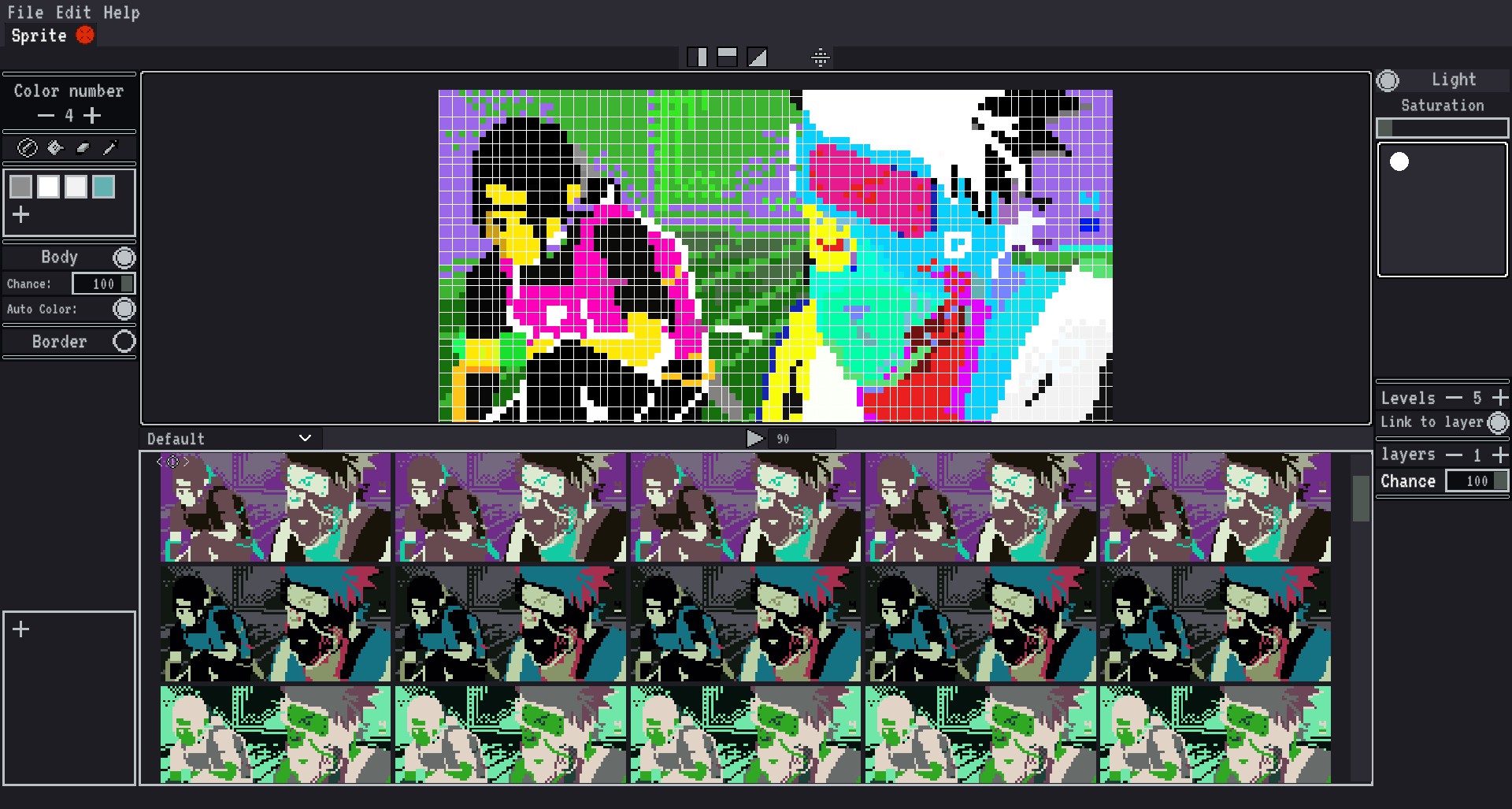The width and height of the screenshot is (1512, 809).
Task: Open the Edit menu
Action: pos(73,13)
